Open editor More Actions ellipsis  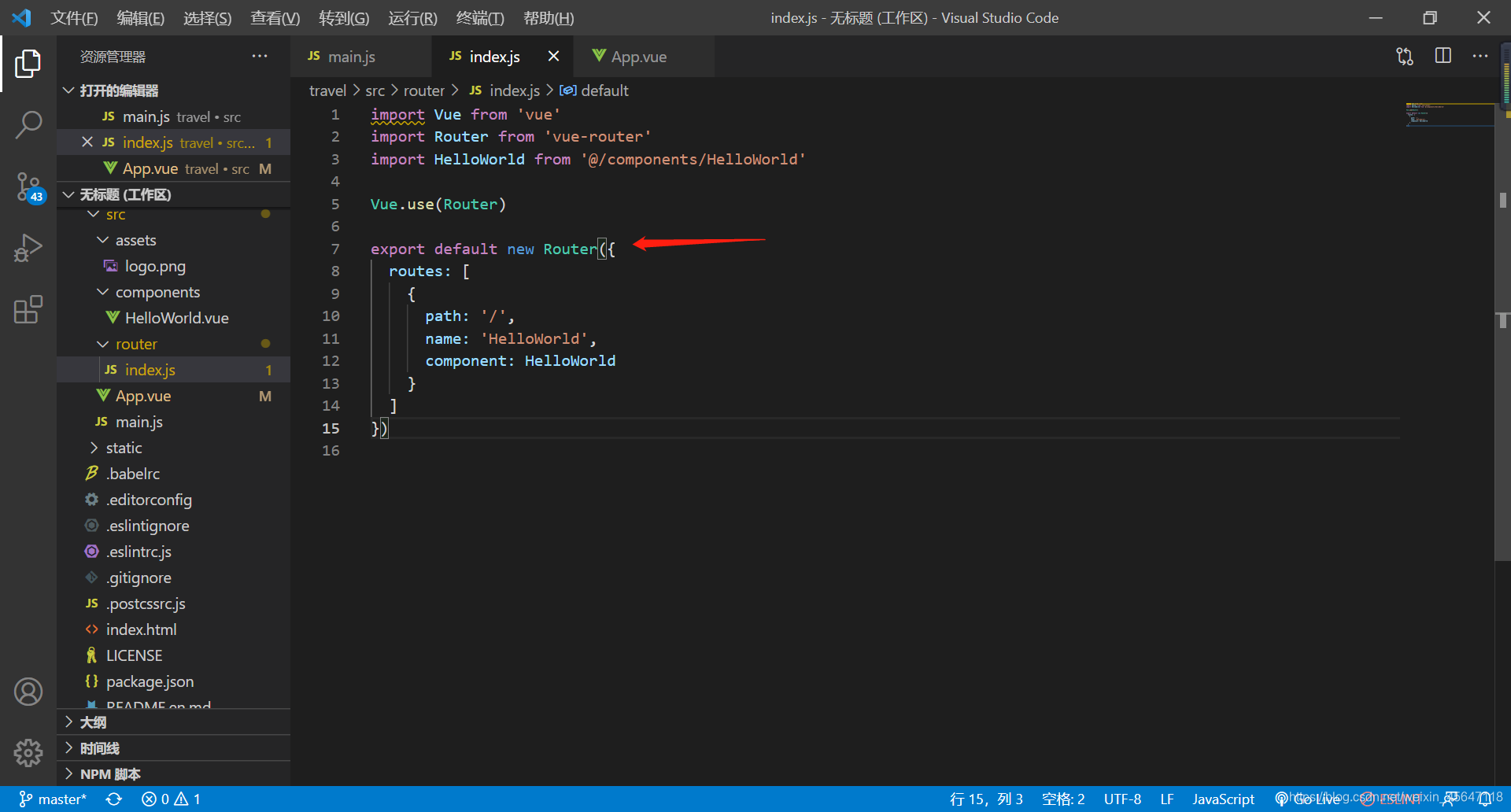point(1480,56)
